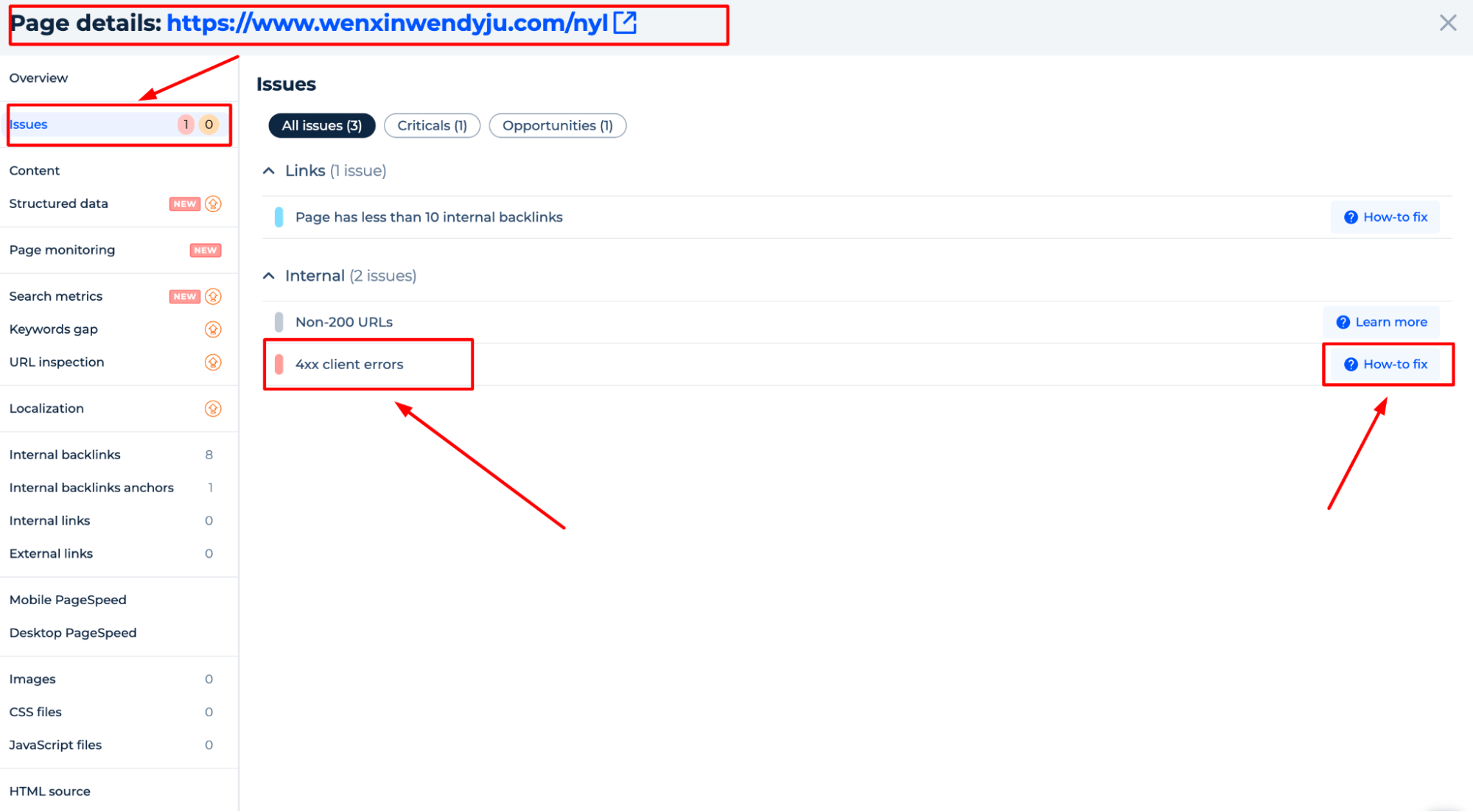
Task: Select the All issues (3) filter
Action: [322, 126]
